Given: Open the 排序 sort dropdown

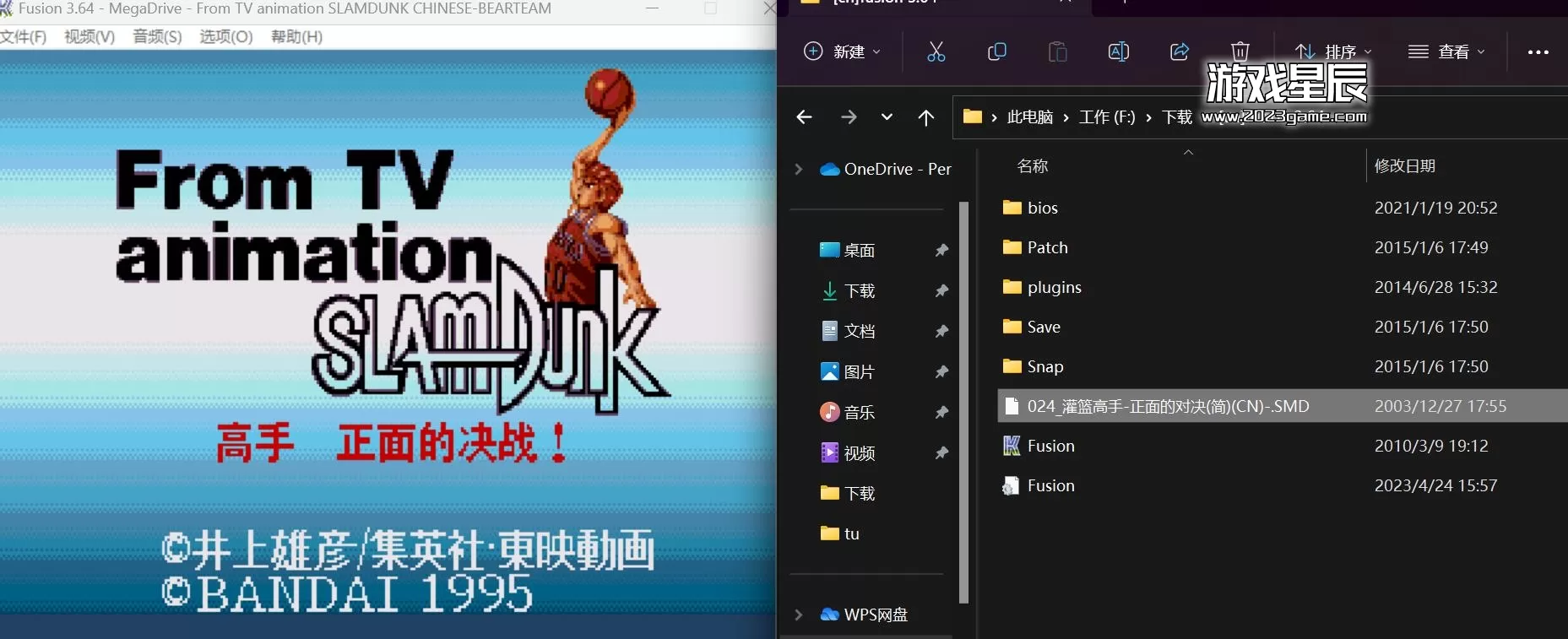Looking at the screenshot, I should 1333,51.
